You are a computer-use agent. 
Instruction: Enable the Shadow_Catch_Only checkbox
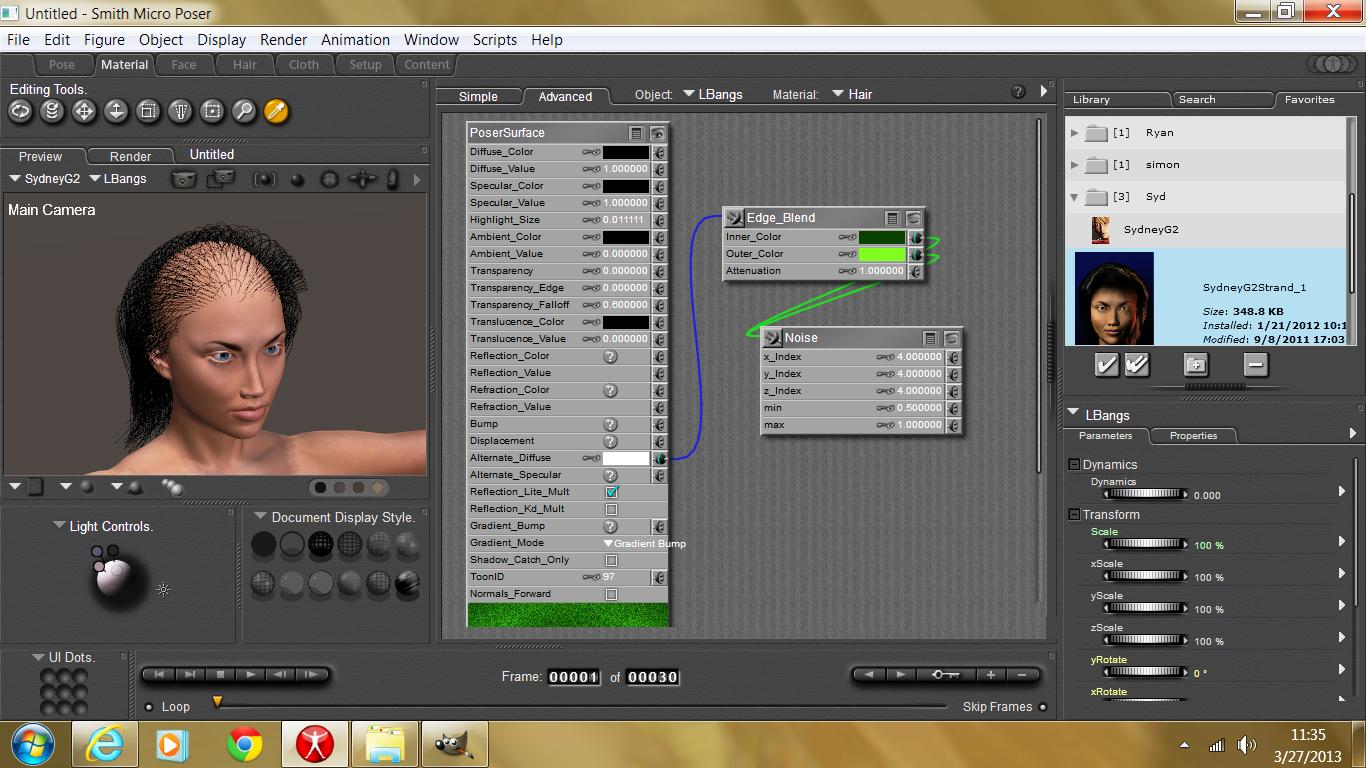click(x=611, y=560)
